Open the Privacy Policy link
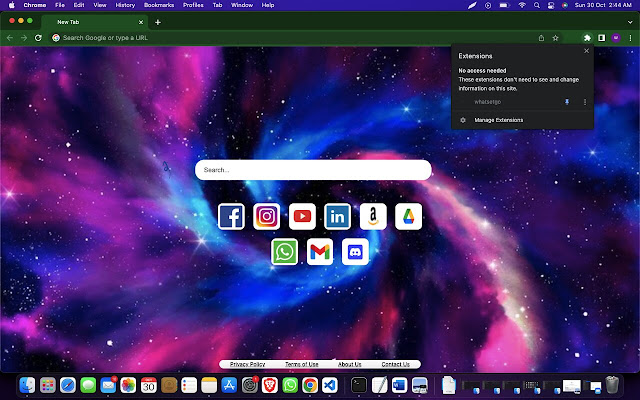The image size is (640, 400). click(247, 364)
